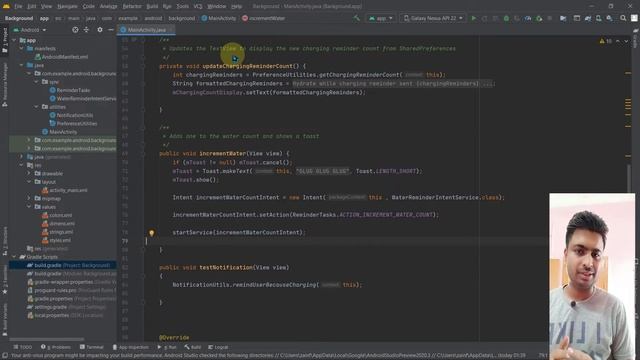Image resolution: width=640 pixels, height=360 pixels.
Task: Click the user avatar toolbar icon
Action: click(634, 18)
